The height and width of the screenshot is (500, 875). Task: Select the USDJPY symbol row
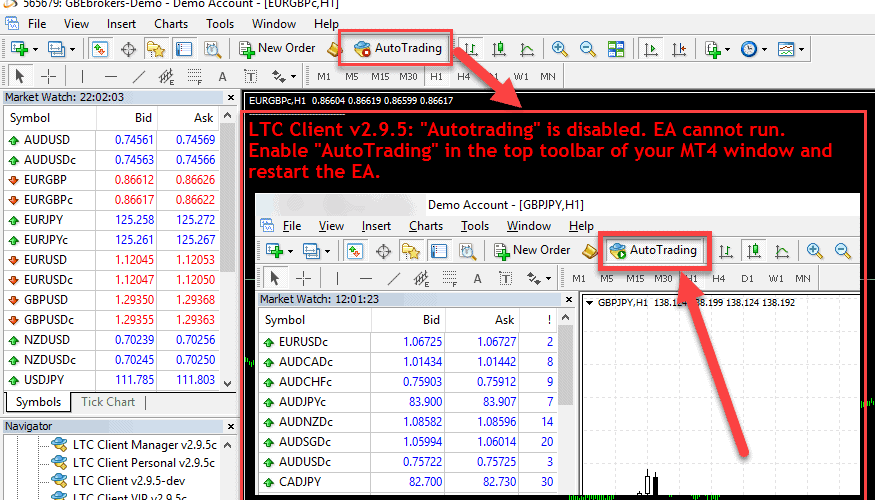pyautogui.click(x=112, y=380)
